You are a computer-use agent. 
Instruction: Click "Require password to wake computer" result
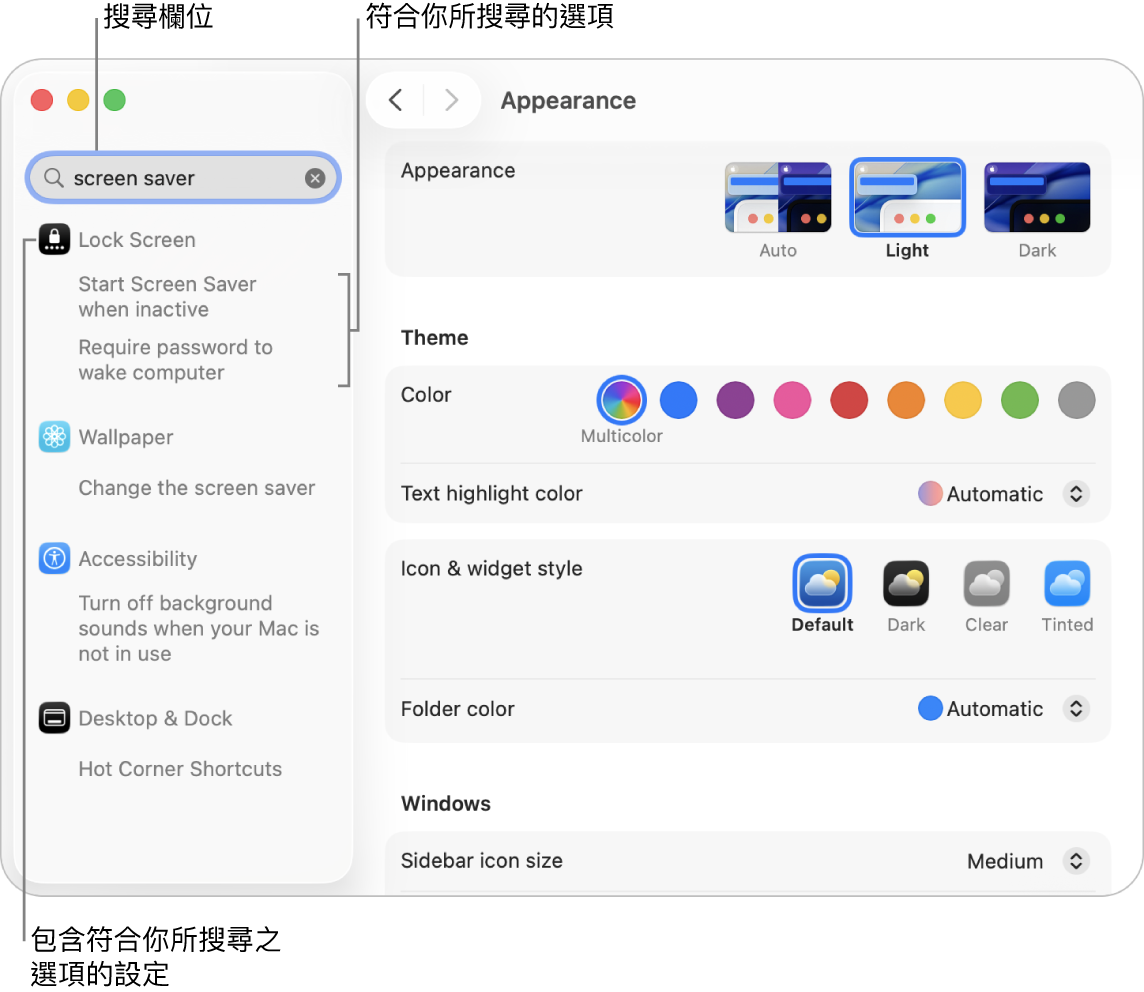click(175, 360)
